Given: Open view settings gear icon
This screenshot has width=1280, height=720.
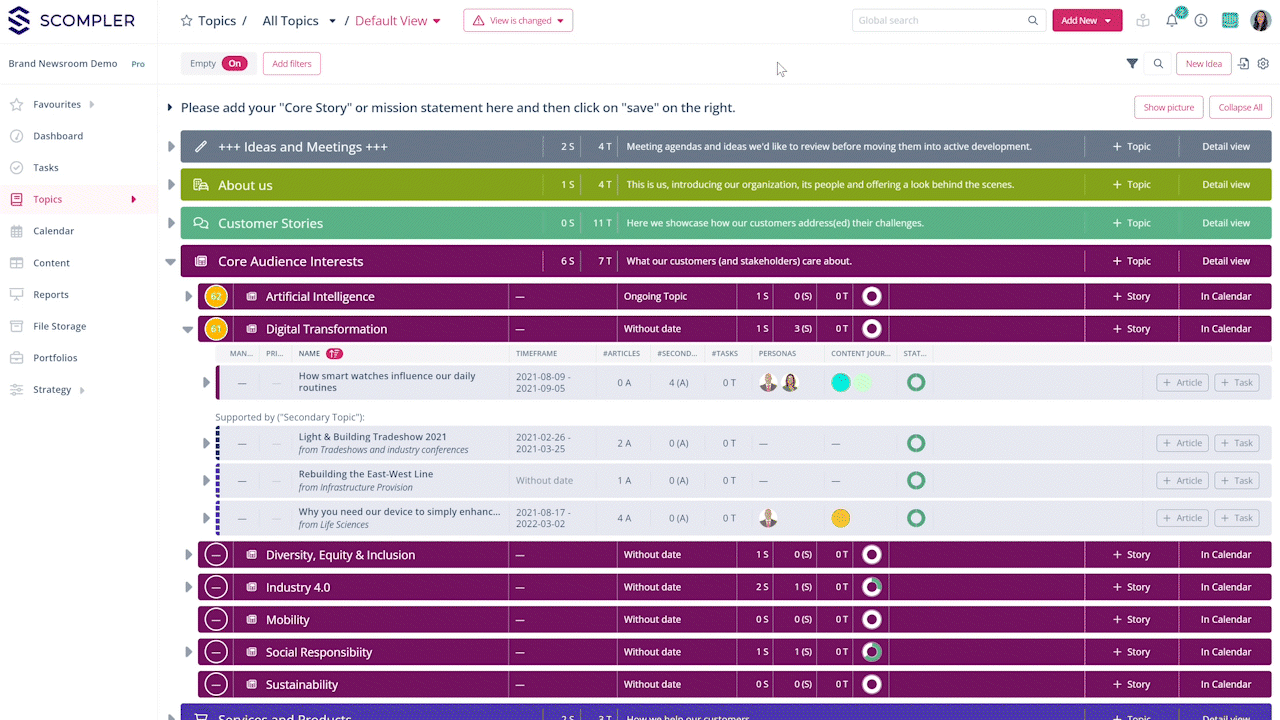Looking at the screenshot, I should click(1263, 64).
